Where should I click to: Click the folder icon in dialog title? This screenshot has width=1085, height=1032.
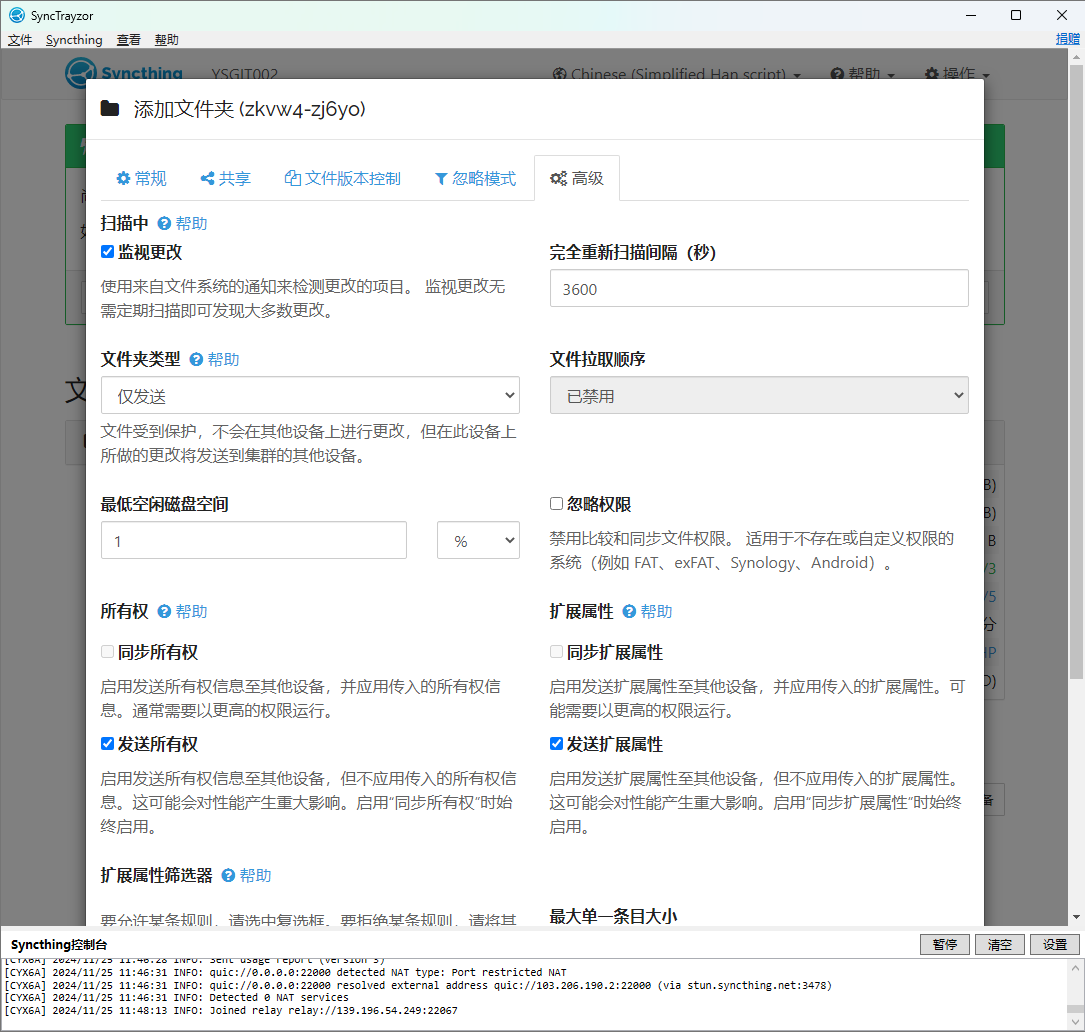coord(110,109)
